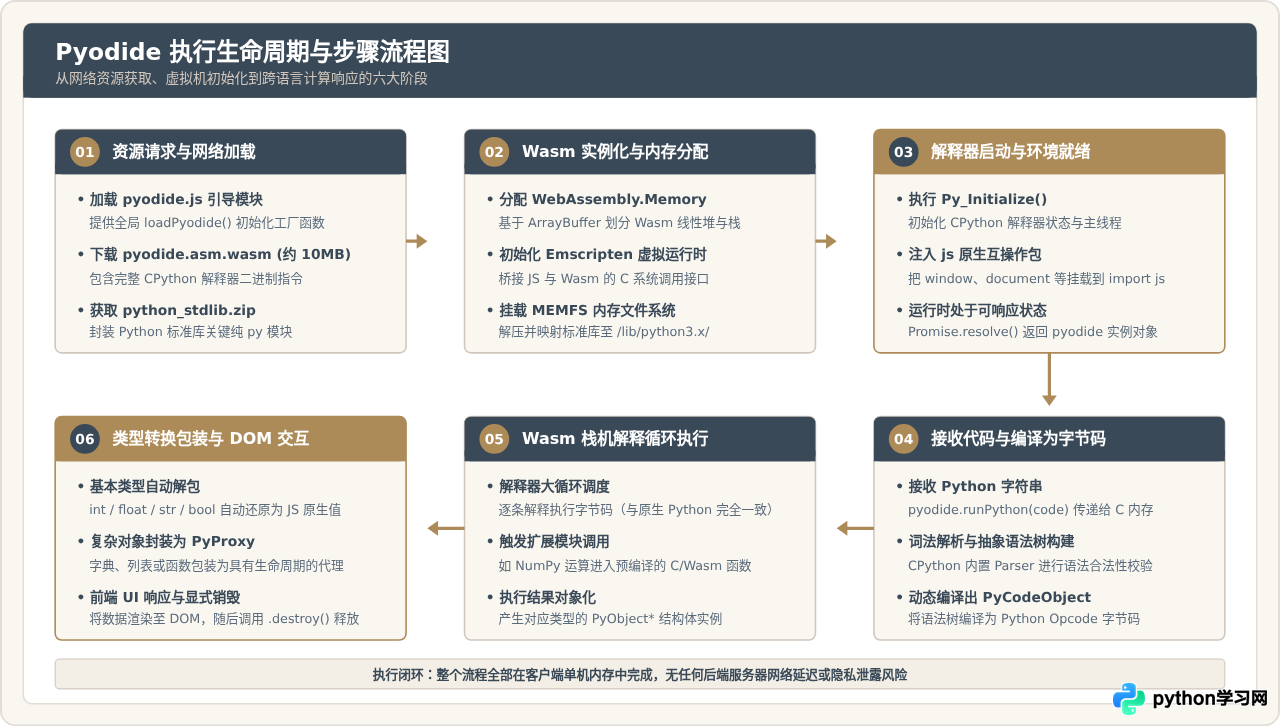Image resolution: width=1280 pixels, height=728 pixels.
Task: Click the heading 'Wasm 实例化与内存分配'
Action: 615,152
